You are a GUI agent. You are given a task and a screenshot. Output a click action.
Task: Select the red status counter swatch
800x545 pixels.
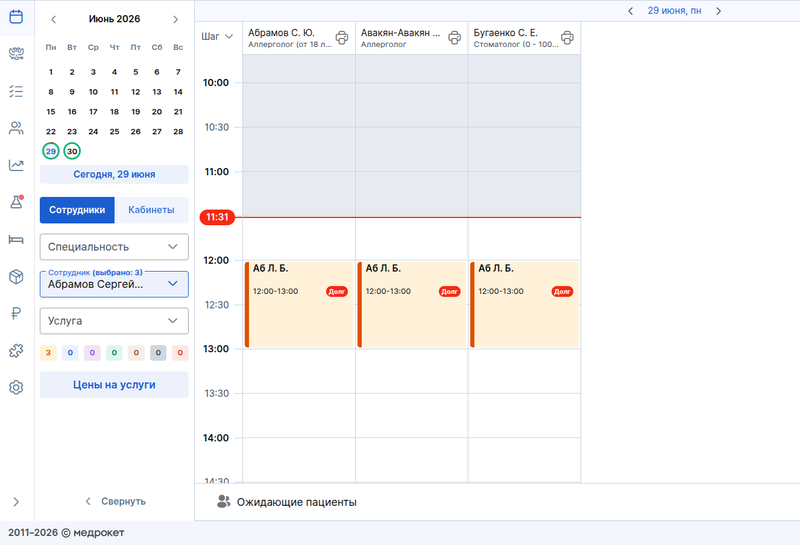pyautogui.click(x=180, y=353)
